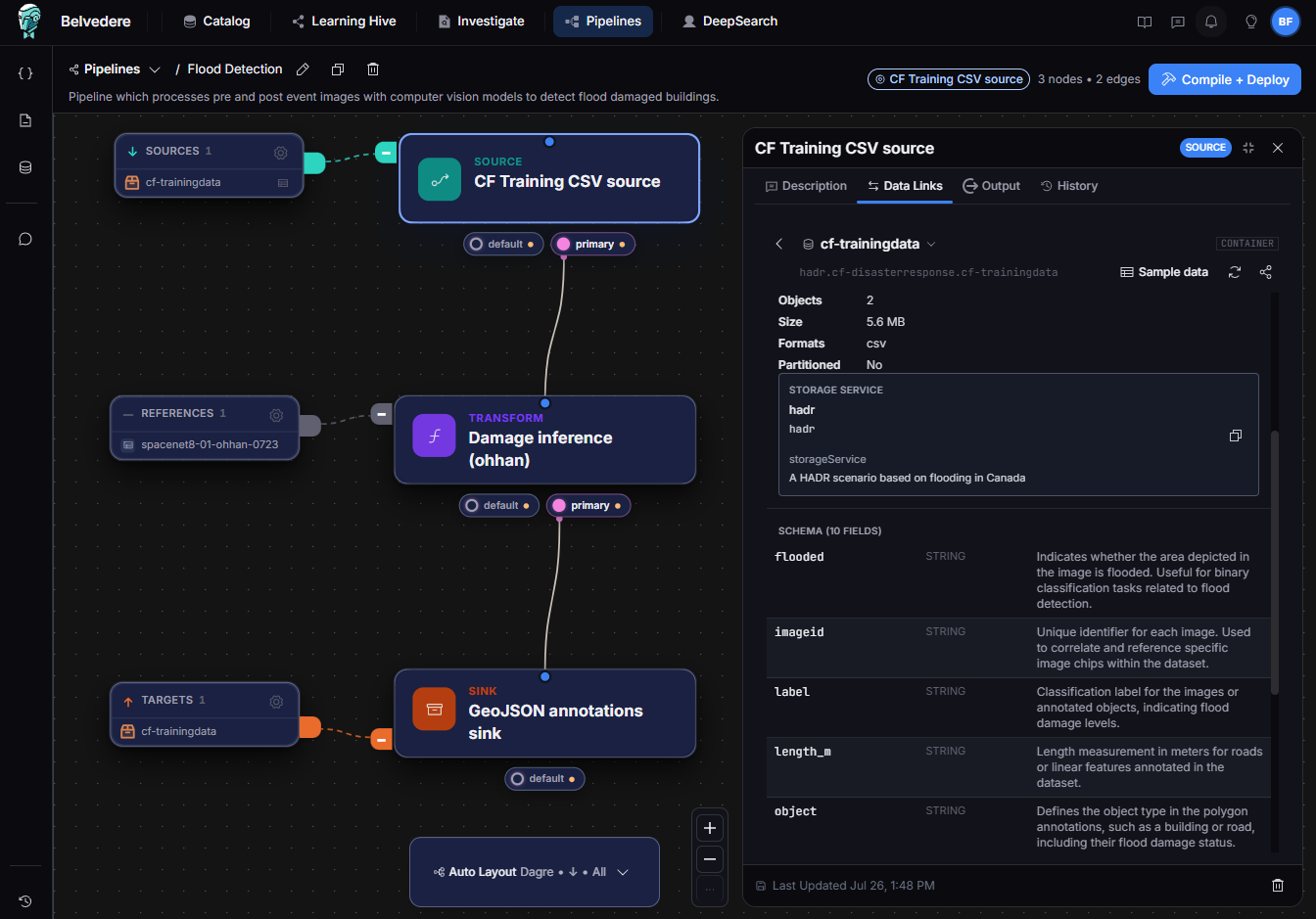Screen dimensions: 1316x919
Task: Open the BF user avatar
Action: click(1285, 22)
